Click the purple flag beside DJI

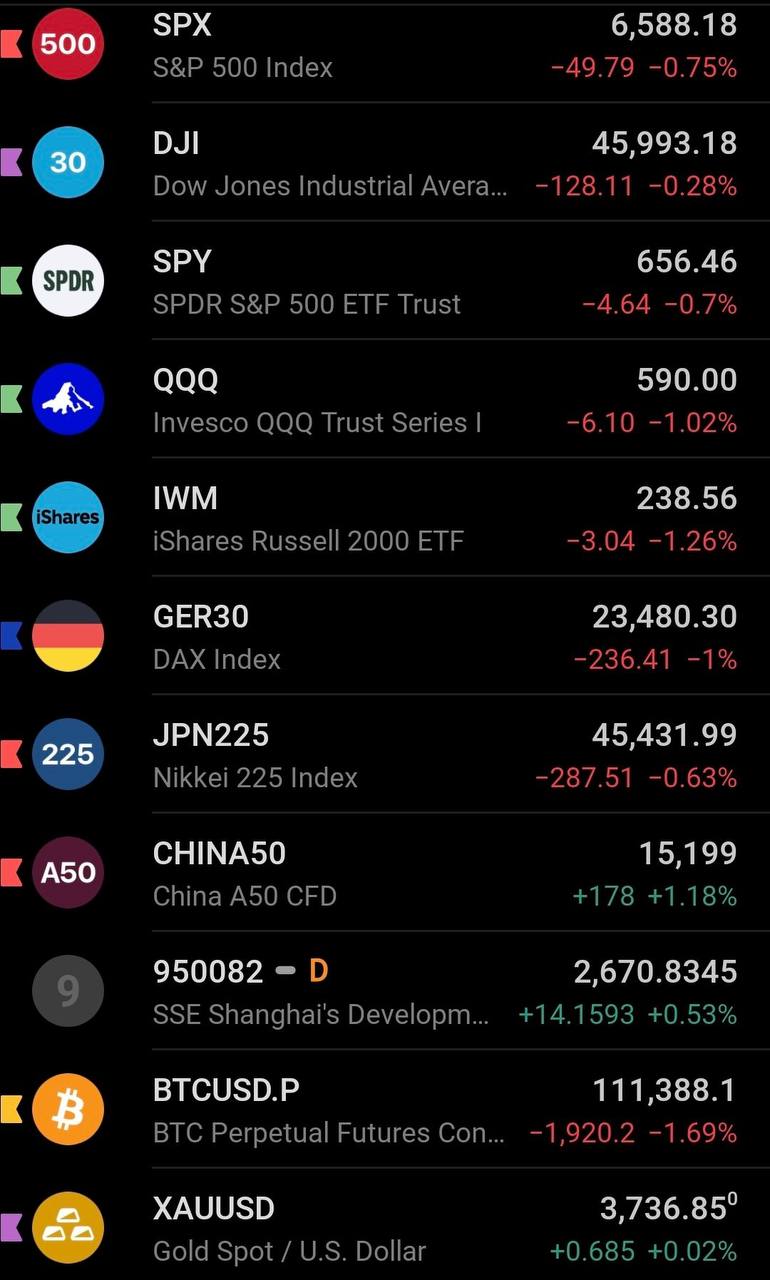point(12,162)
